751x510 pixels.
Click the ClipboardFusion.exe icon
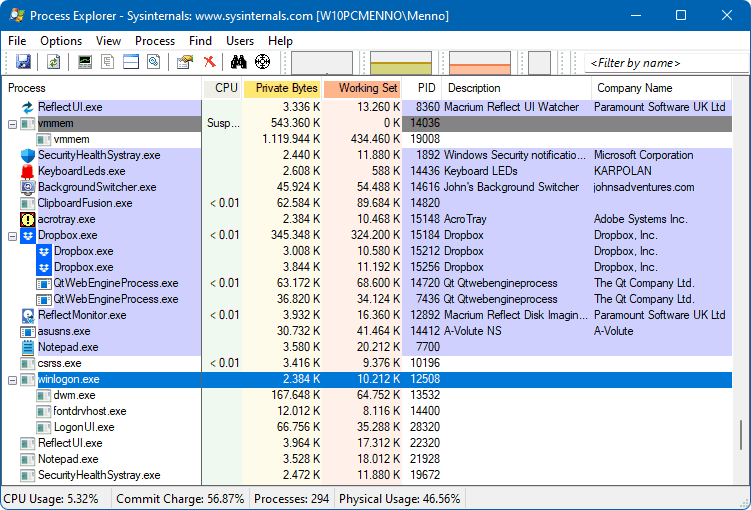pyautogui.click(x=28, y=203)
